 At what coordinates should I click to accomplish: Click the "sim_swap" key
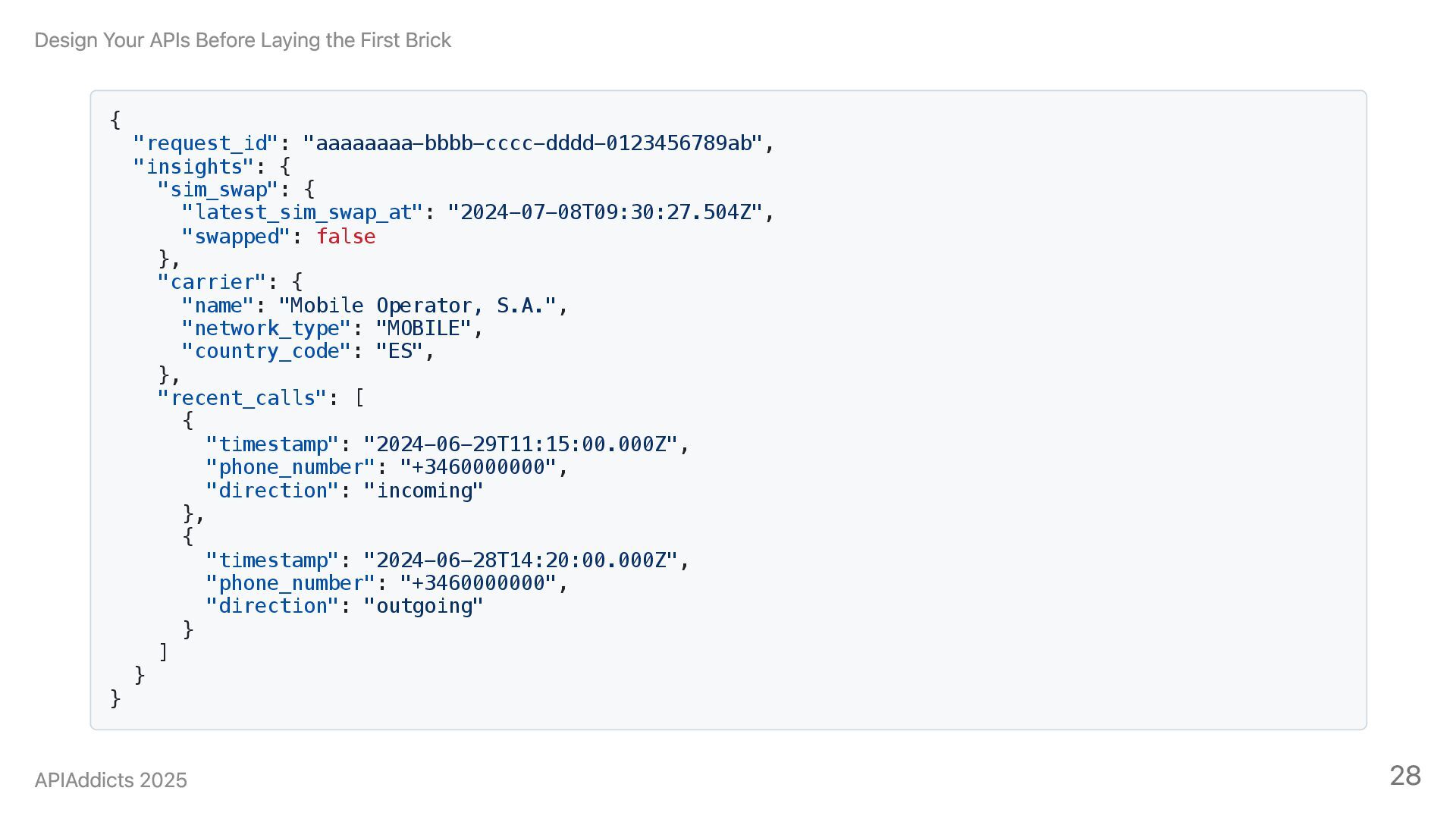click(218, 190)
